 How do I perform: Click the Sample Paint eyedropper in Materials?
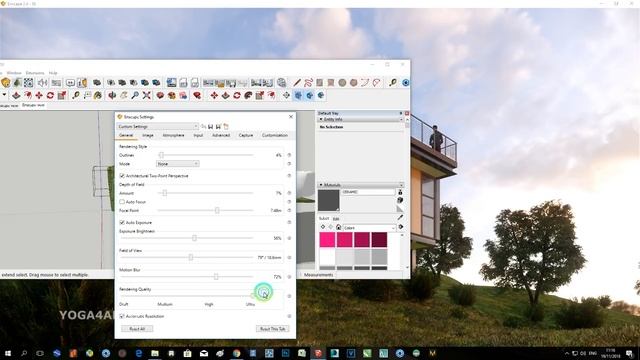click(400, 217)
